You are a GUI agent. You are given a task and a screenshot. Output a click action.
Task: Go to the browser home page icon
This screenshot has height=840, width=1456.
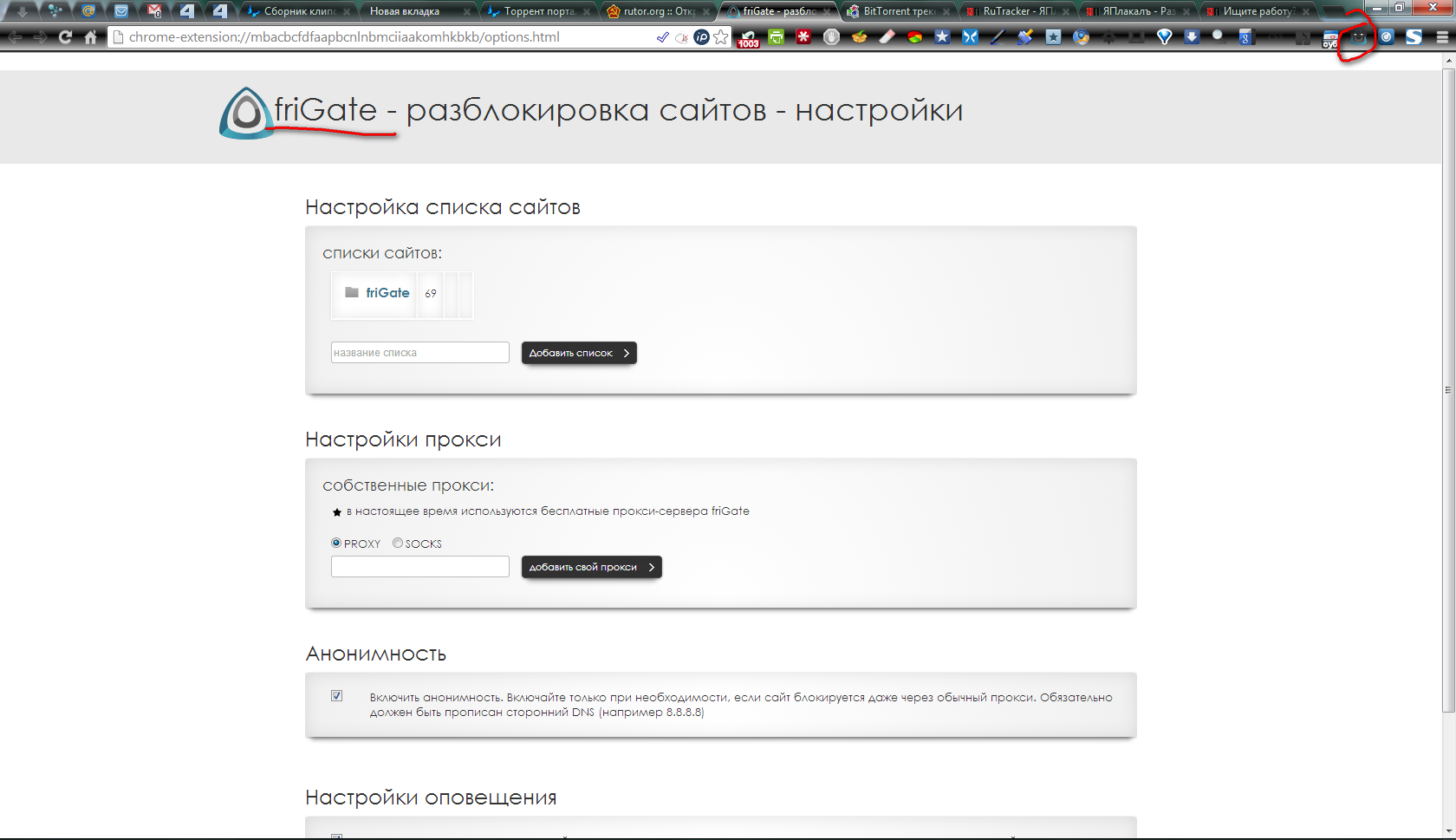click(90, 37)
